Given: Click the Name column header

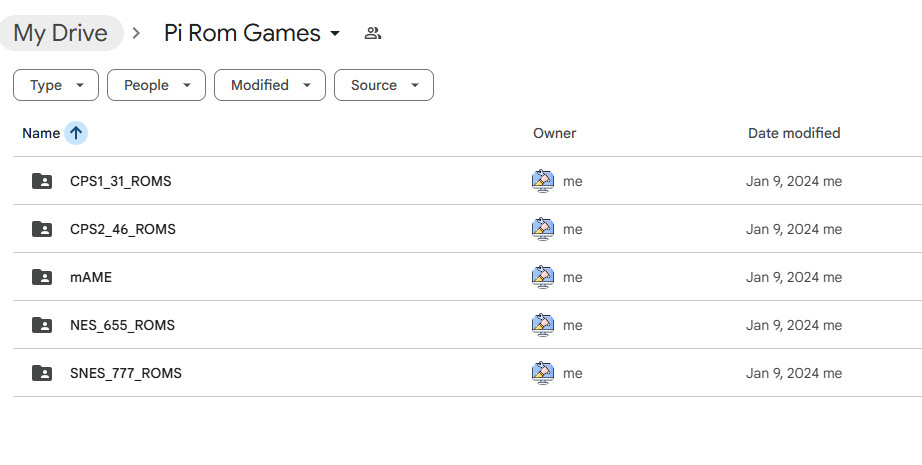Looking at the screenshot, I should click(41, 133).
